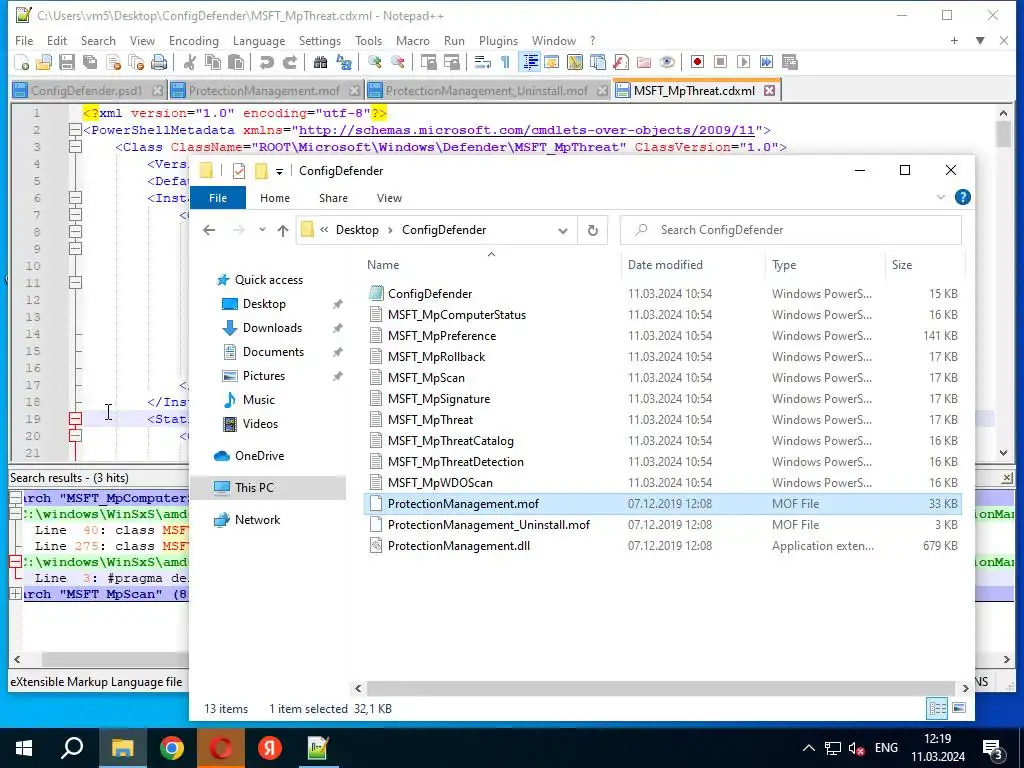Open Downloads in Quick access
The width and height of the screenshot is (1024, 768).
[x=272, y=328]
